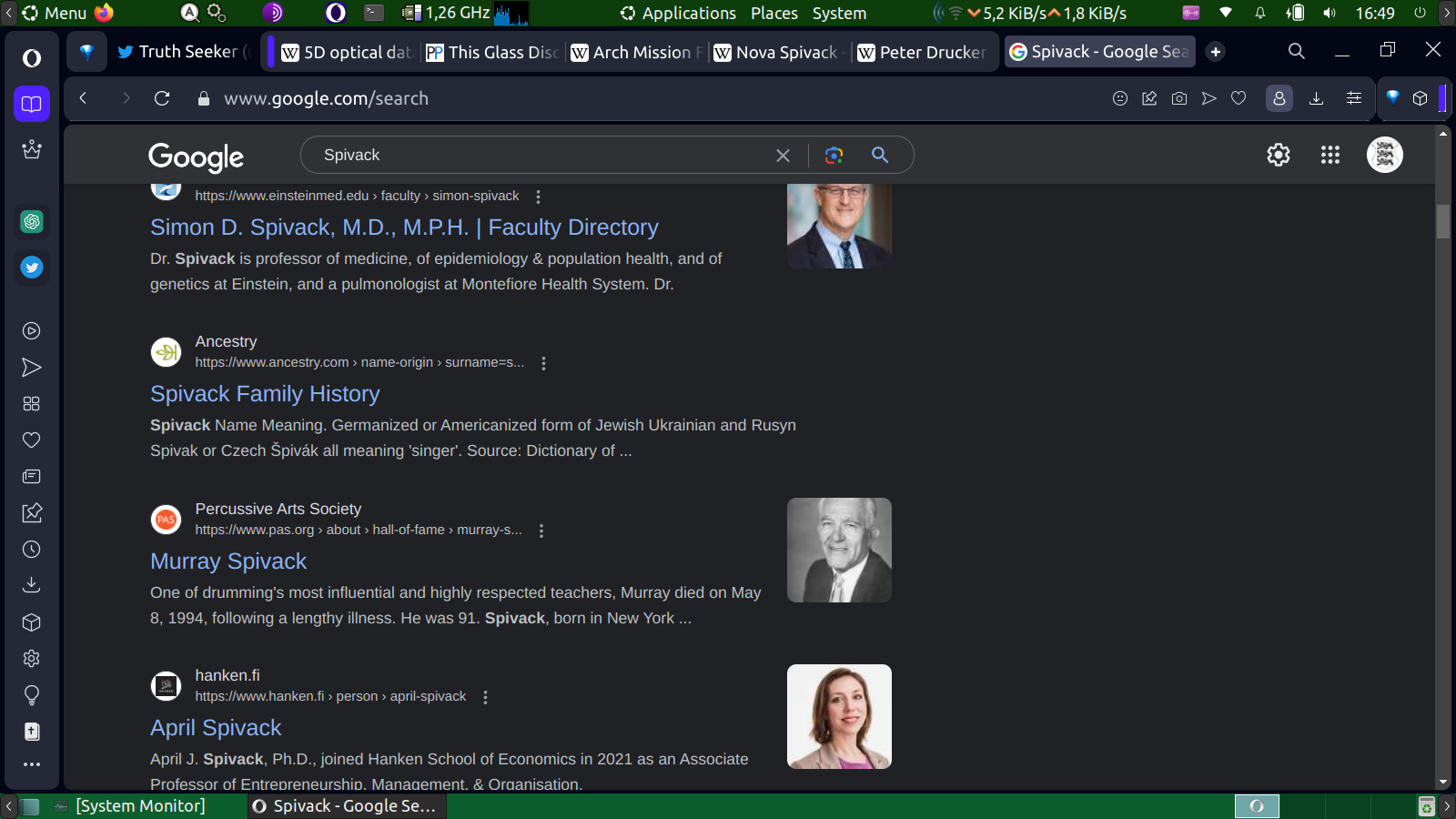The image size is (1456, 819).
Task: Open the Extensions cube in the toolbar
Action: coord(1421,98)
